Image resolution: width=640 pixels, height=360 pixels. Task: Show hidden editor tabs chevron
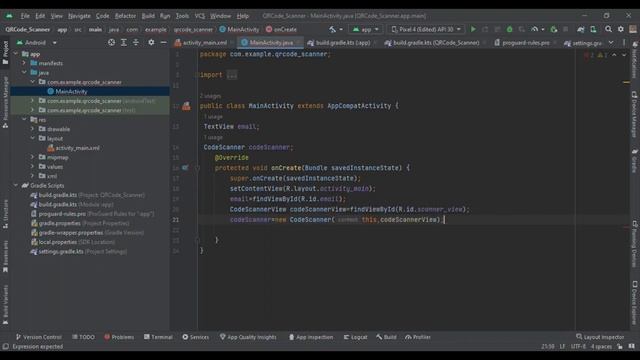pos(611,42)
